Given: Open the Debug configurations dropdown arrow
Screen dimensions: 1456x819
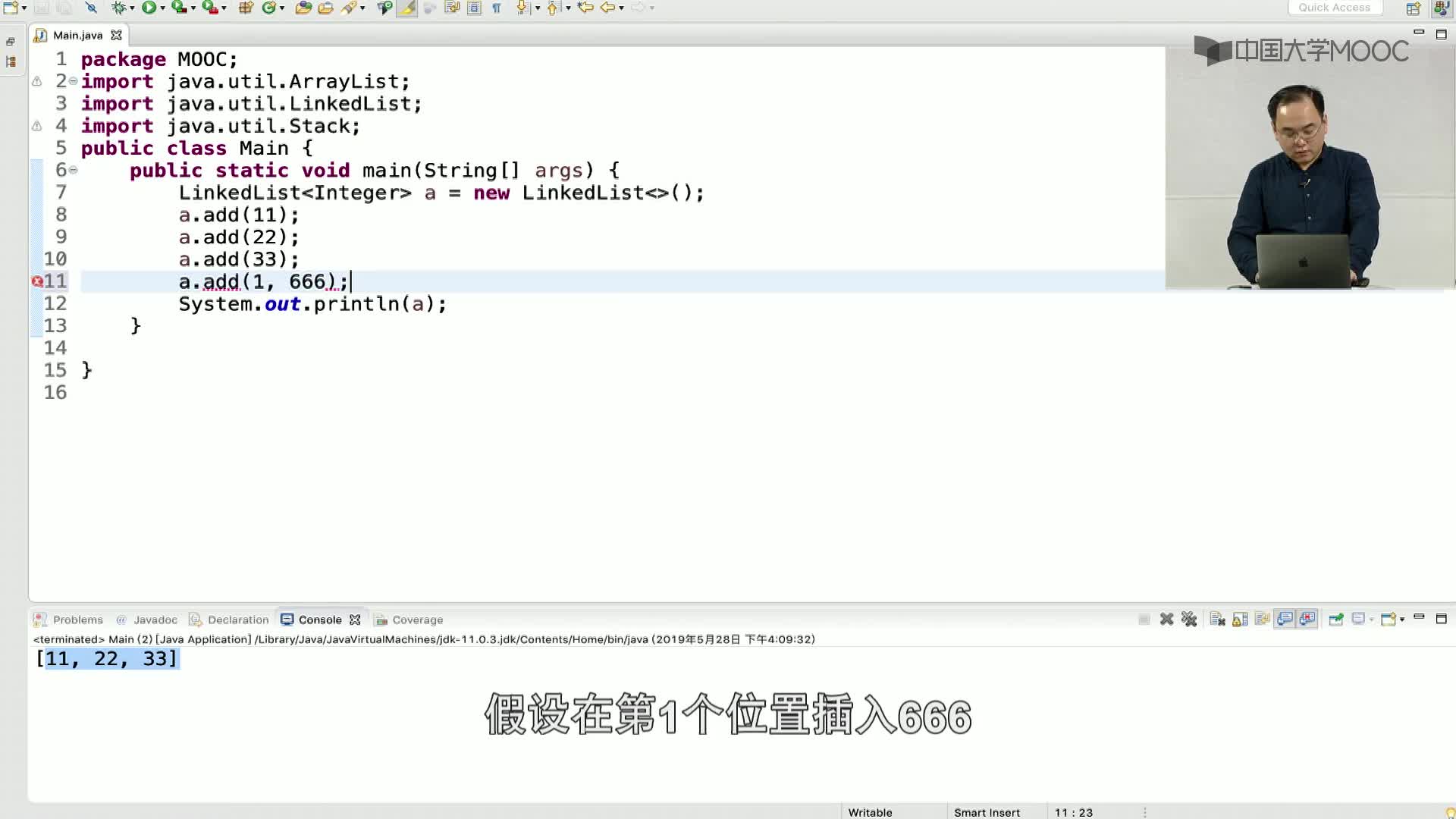Looking at the screenshot, I should tap(132, 8).
